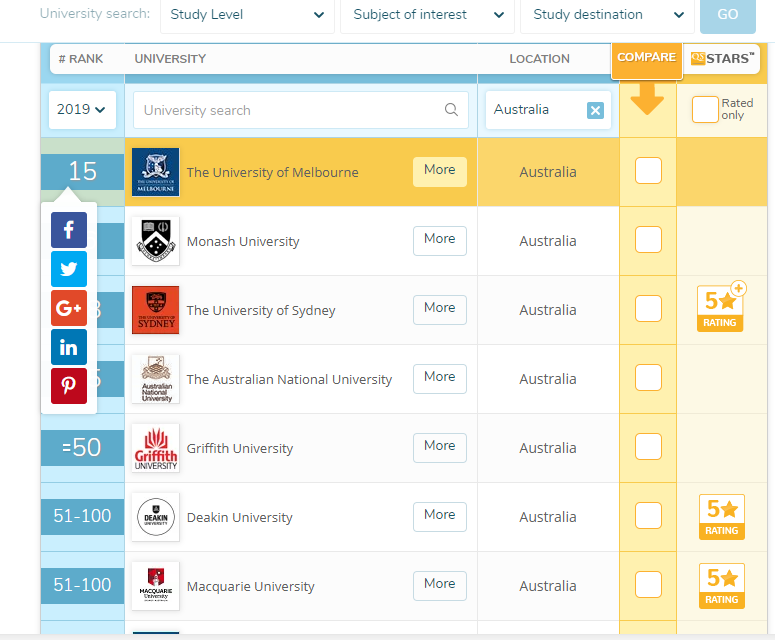Screen dimensions: 775x640
Task: Check compare box for Australian National University
Action: 648,378
